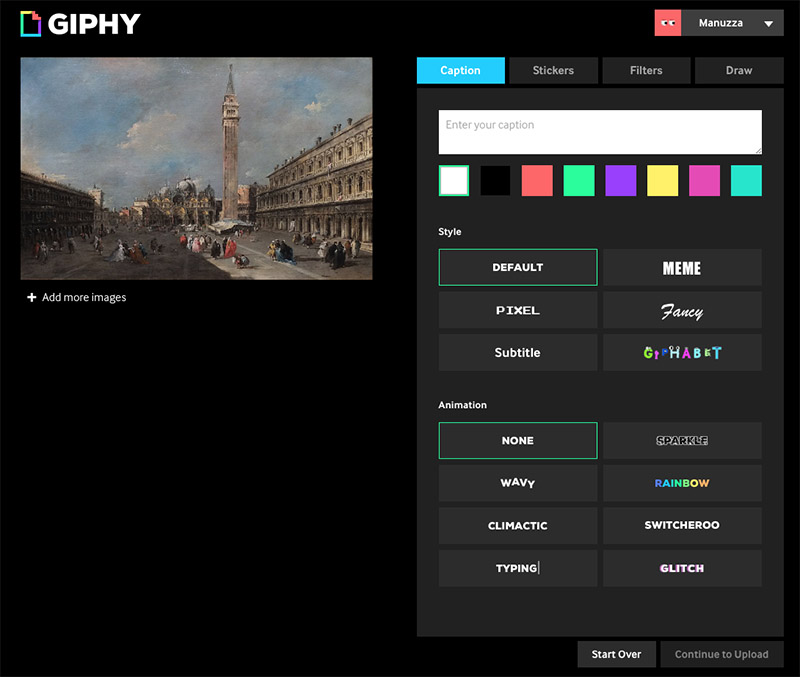Open the Manuzza account dropdown arrow

tap(768, 23)
